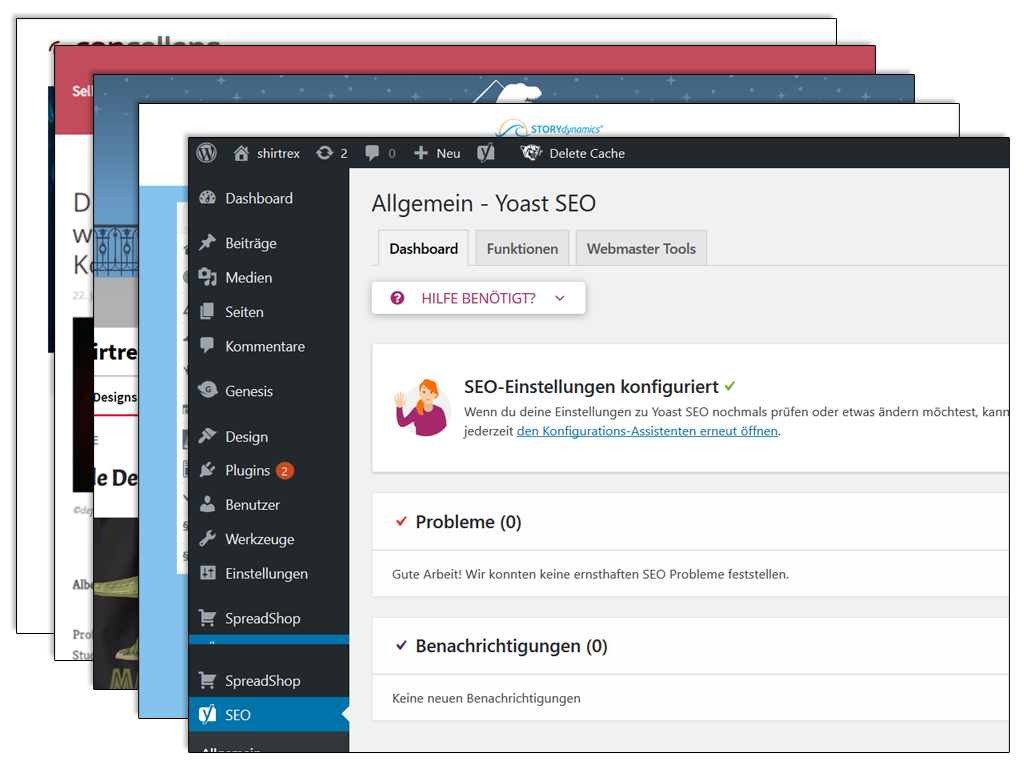Click the Kommentare speech bubble icon
Image resolution: width=1024 pixels, height=768 pixels.
208,345
